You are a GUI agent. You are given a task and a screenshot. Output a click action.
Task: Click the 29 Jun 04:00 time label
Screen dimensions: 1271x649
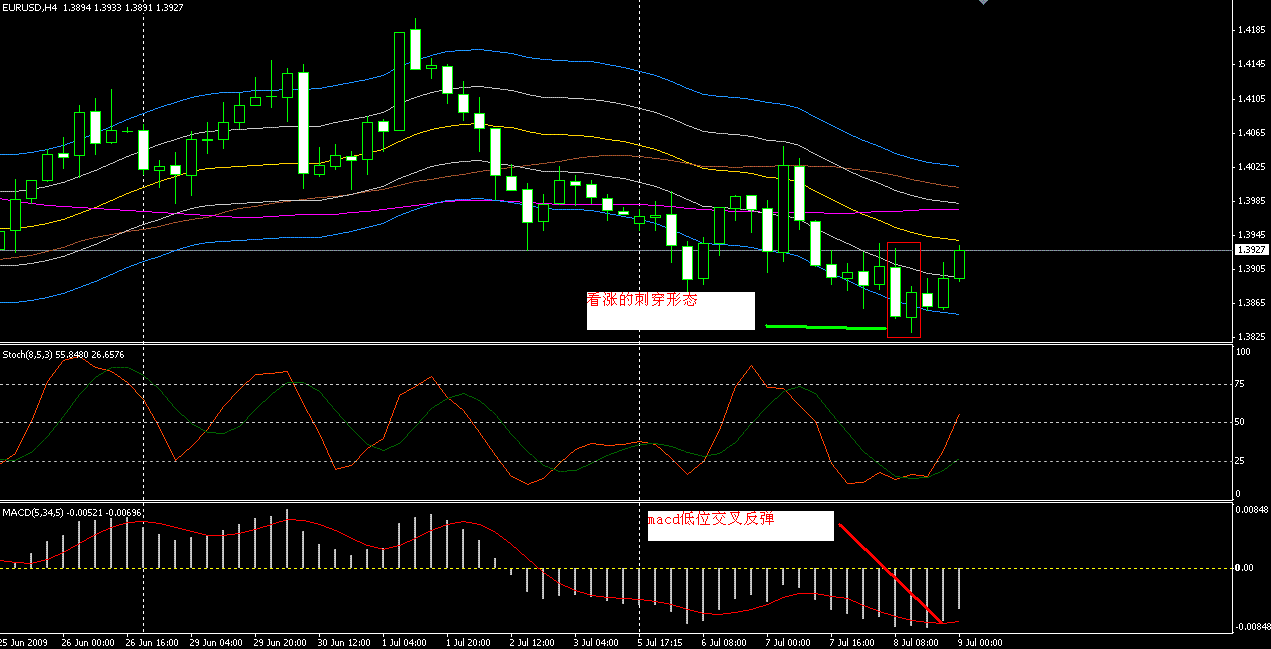[216, 642]
